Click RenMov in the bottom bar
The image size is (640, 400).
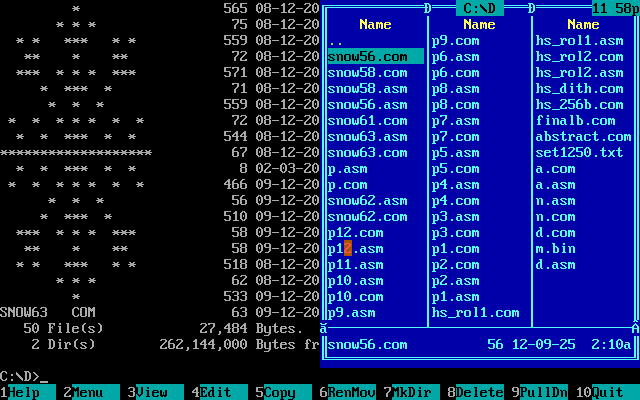[348, 393]
